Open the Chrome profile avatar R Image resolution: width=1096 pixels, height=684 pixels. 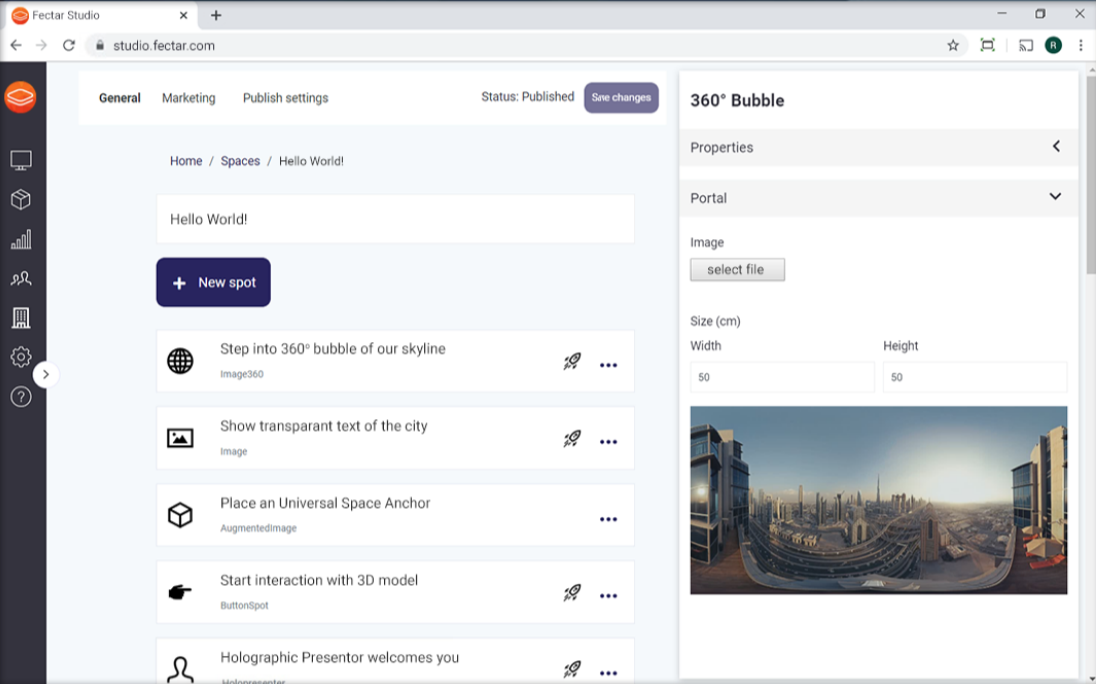pyautogui.click(x=1053, y=45)
